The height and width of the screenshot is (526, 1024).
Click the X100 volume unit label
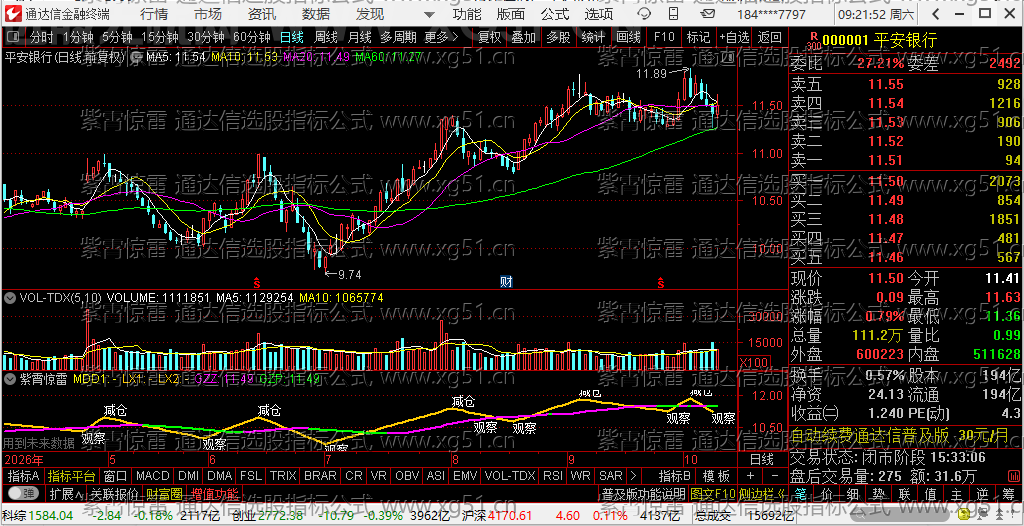[752, 363]
